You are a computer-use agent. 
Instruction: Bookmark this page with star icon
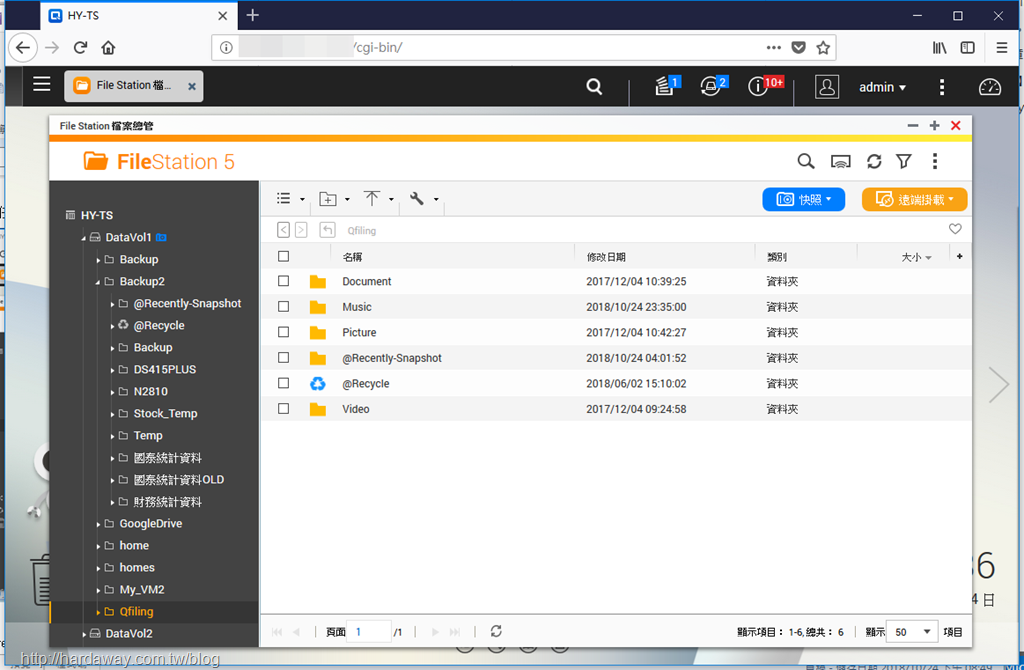(823, 48)
